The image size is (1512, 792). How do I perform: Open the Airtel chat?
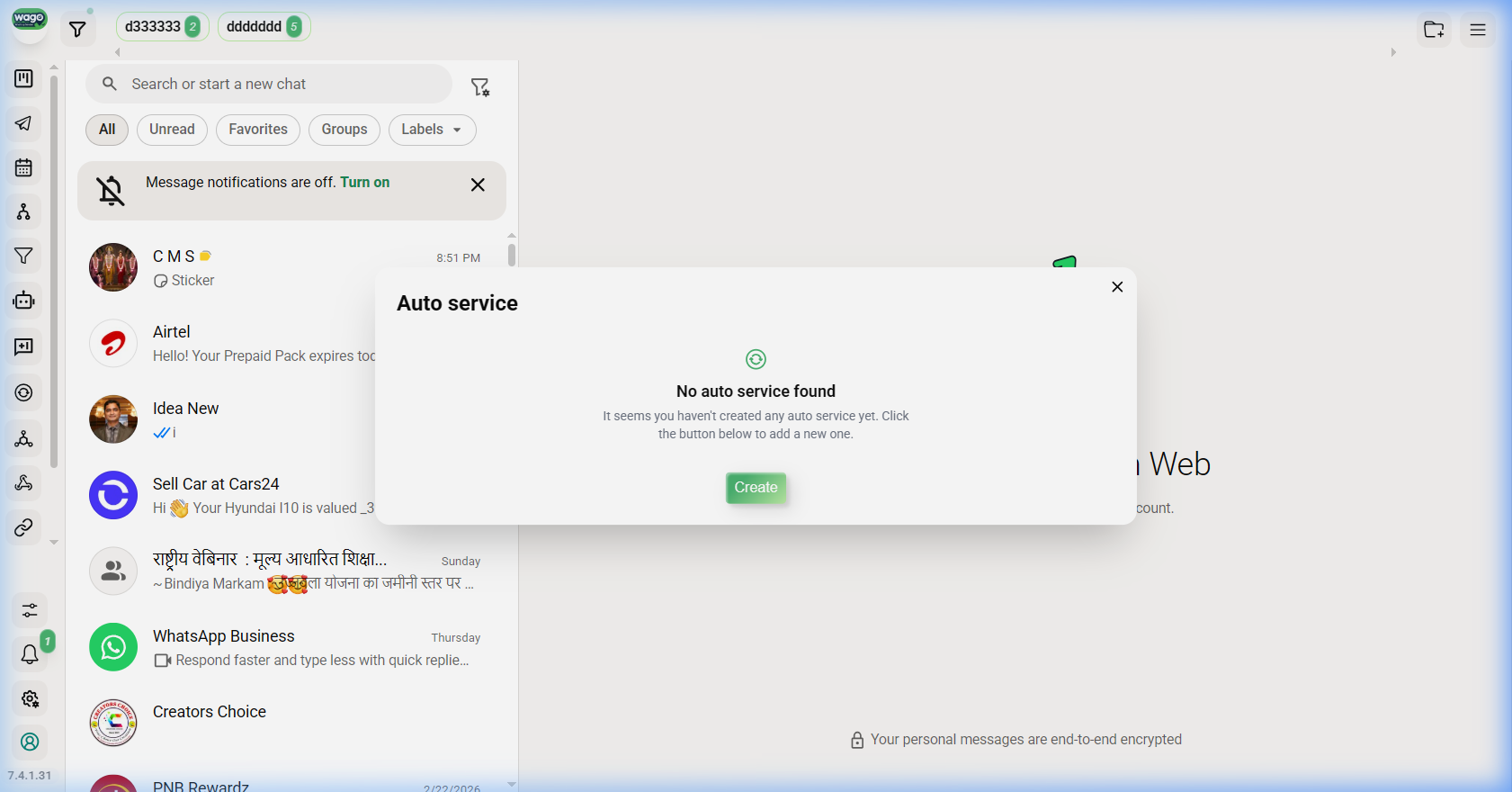(x=227, y=343)
